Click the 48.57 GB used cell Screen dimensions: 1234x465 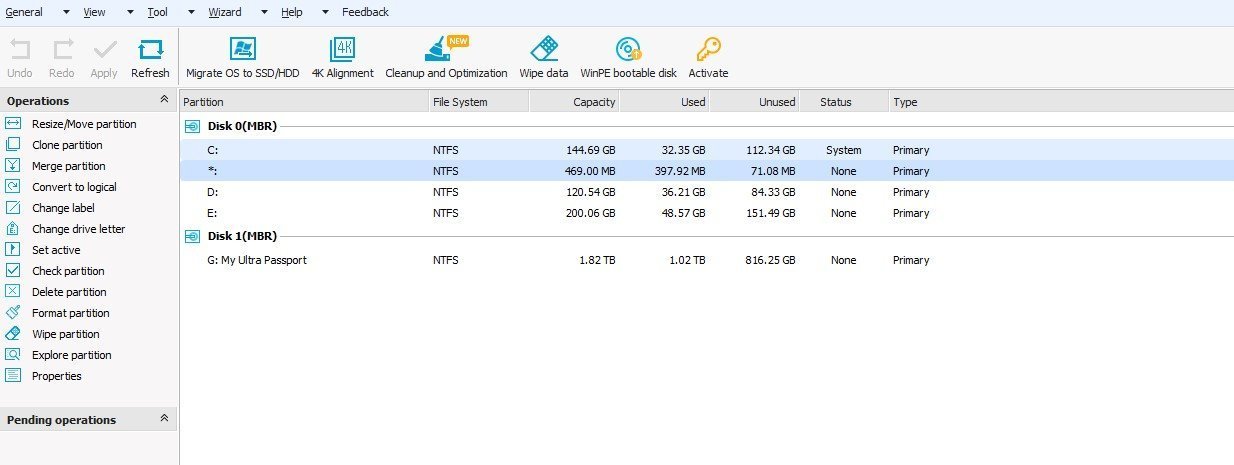[684, 213]
